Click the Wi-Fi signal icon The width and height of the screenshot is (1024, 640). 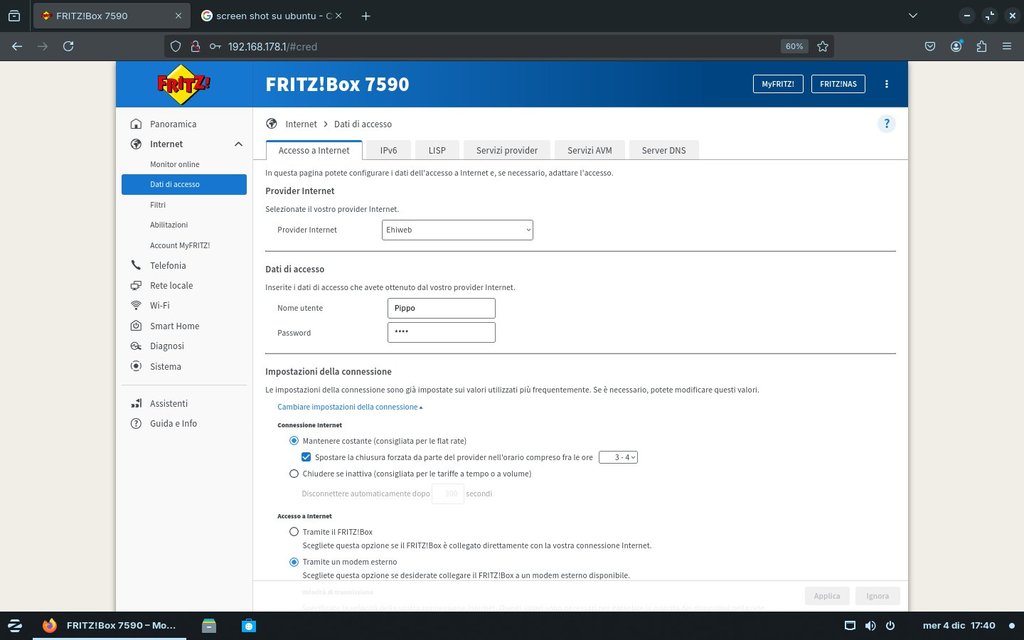[136, 306]
